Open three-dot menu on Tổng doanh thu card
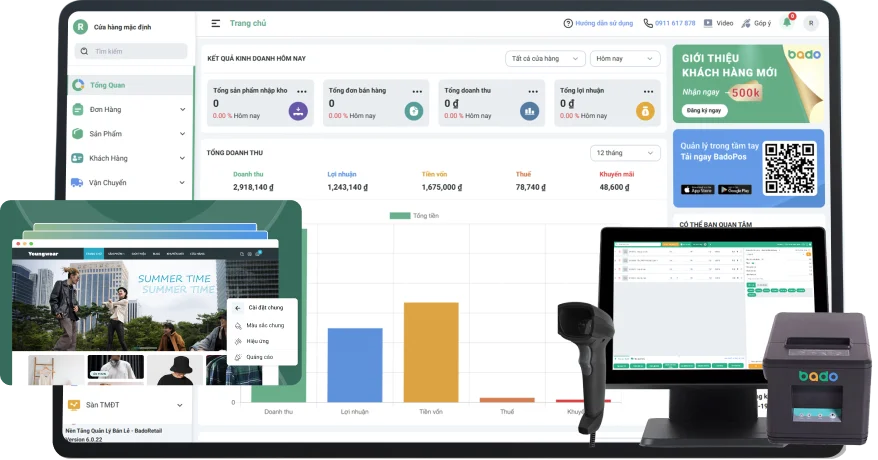 tap(533, 91)
